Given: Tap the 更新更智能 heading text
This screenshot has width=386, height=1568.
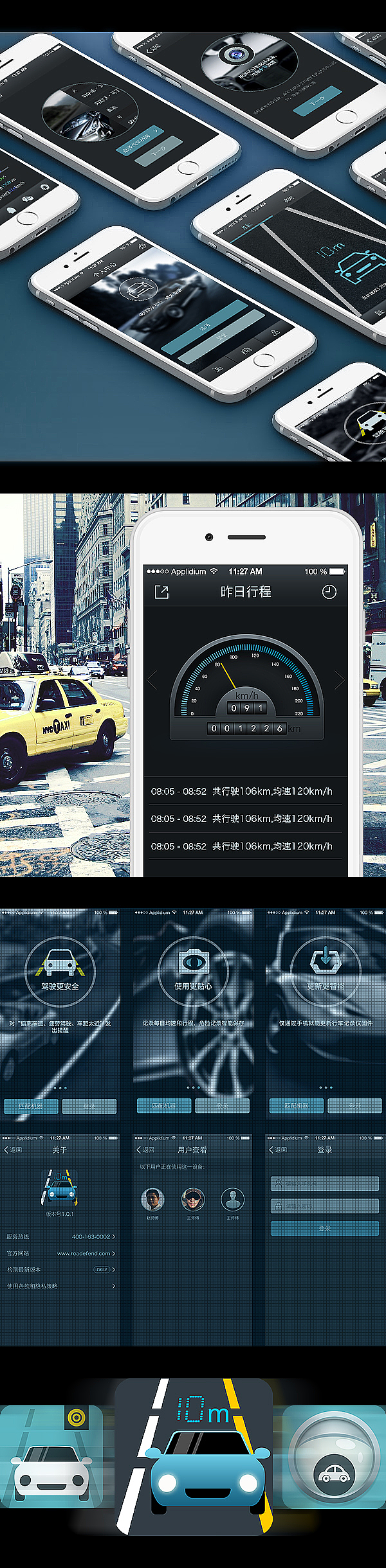Looking at the screenshot, I should tap(326, 986).
